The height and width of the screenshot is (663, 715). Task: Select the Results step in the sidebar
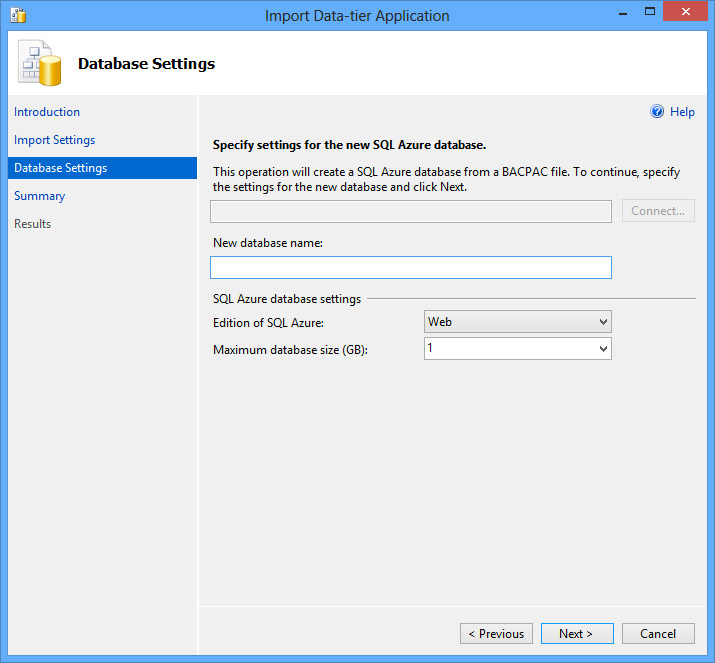click(x=32, y=223)
